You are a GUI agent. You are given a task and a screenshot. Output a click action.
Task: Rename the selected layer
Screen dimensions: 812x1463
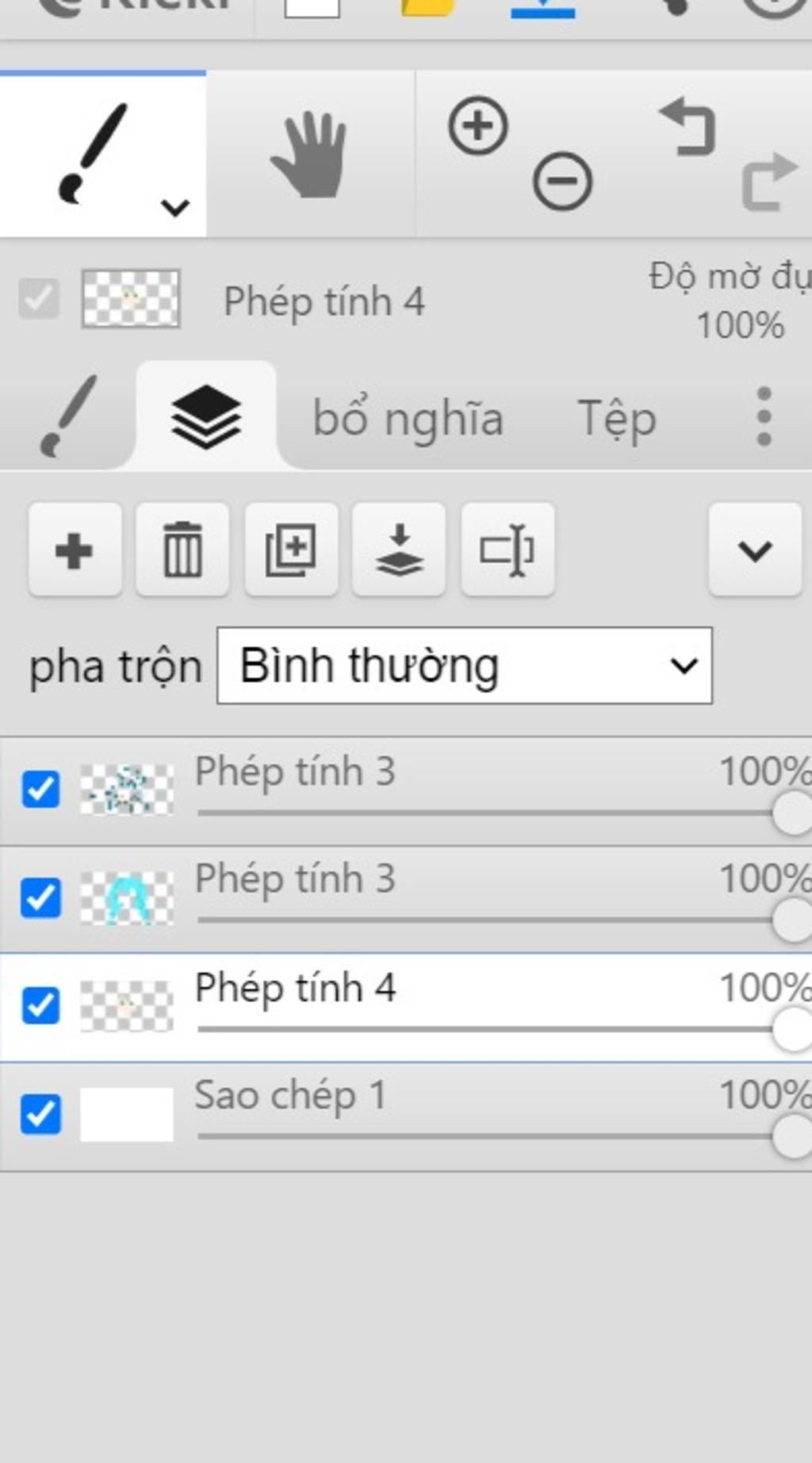[507, 550]
